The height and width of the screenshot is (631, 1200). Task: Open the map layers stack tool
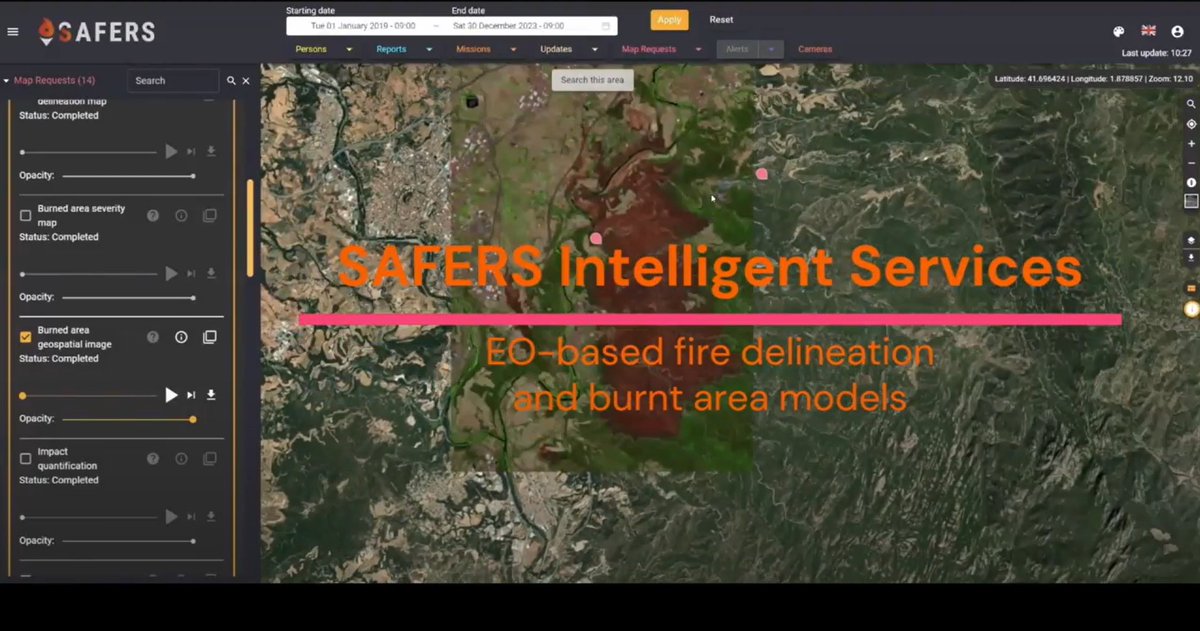[1191, 240]
